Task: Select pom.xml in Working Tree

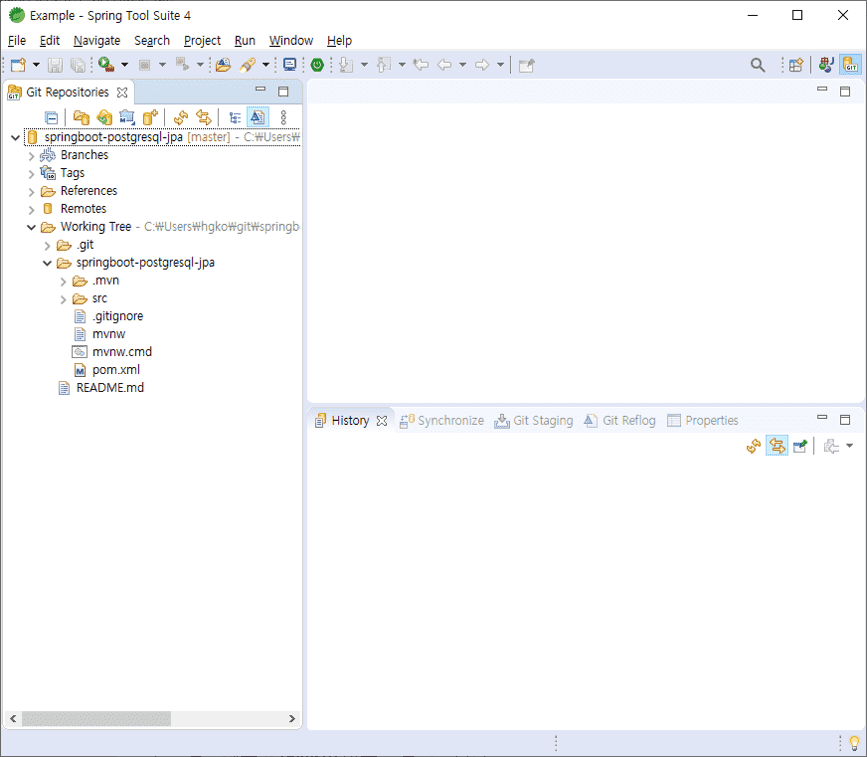Action: tap(116, 370)
